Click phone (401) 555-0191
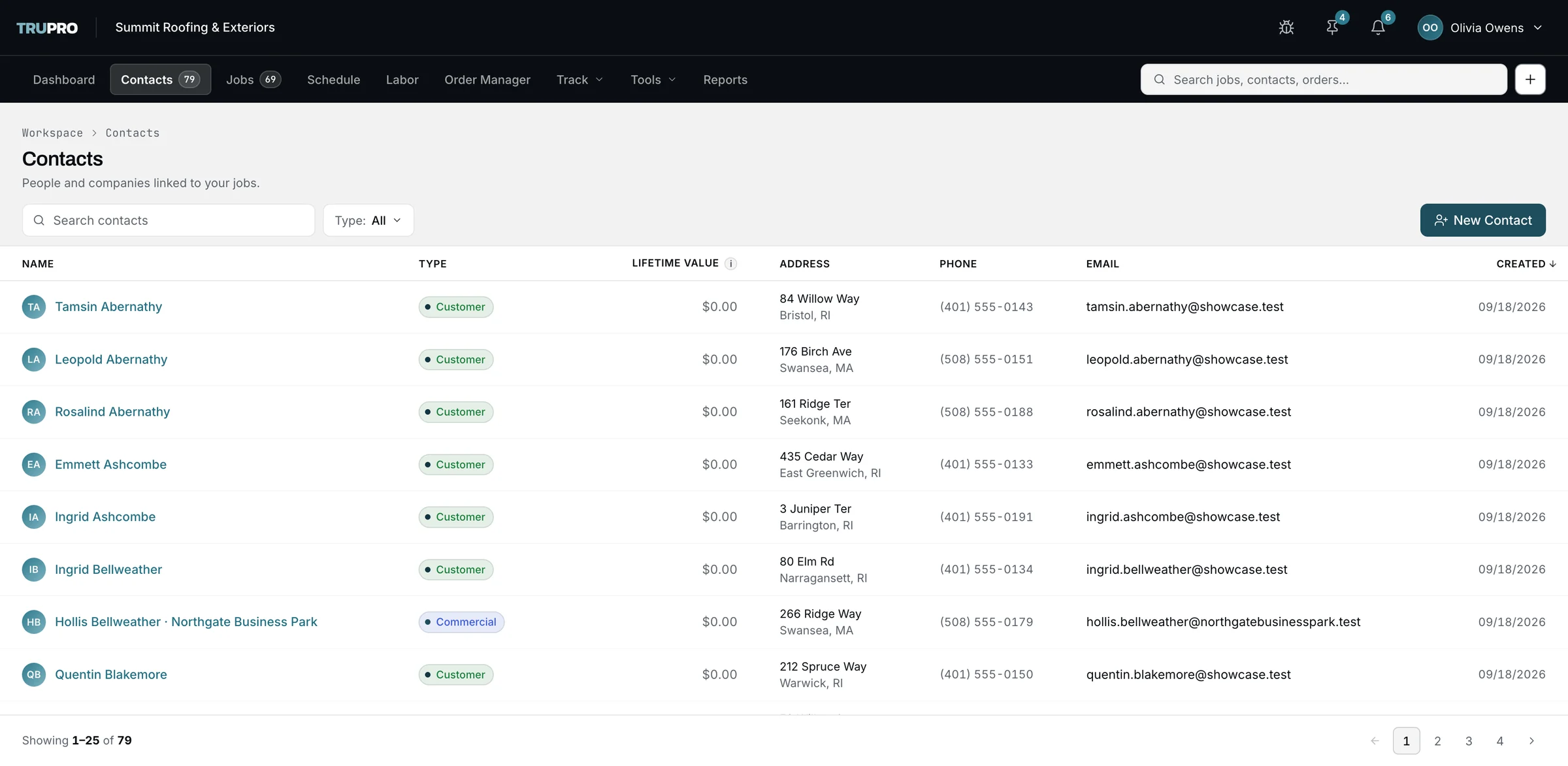Screen dimensions: 1568x766 coord(987,516)
